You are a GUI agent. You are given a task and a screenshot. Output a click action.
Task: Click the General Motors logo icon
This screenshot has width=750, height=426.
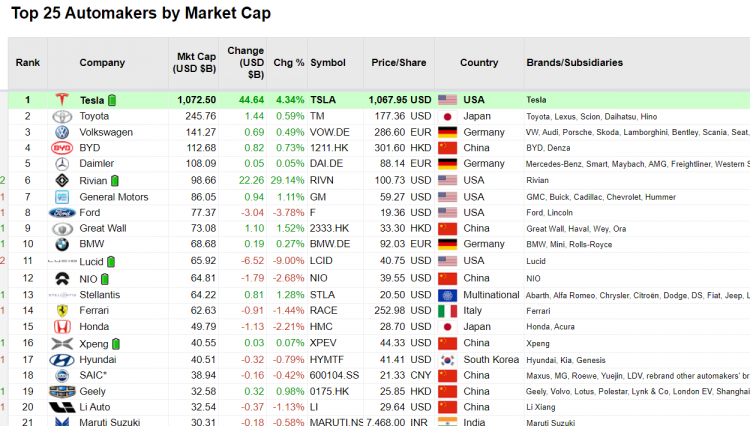[x=62, y=197]
